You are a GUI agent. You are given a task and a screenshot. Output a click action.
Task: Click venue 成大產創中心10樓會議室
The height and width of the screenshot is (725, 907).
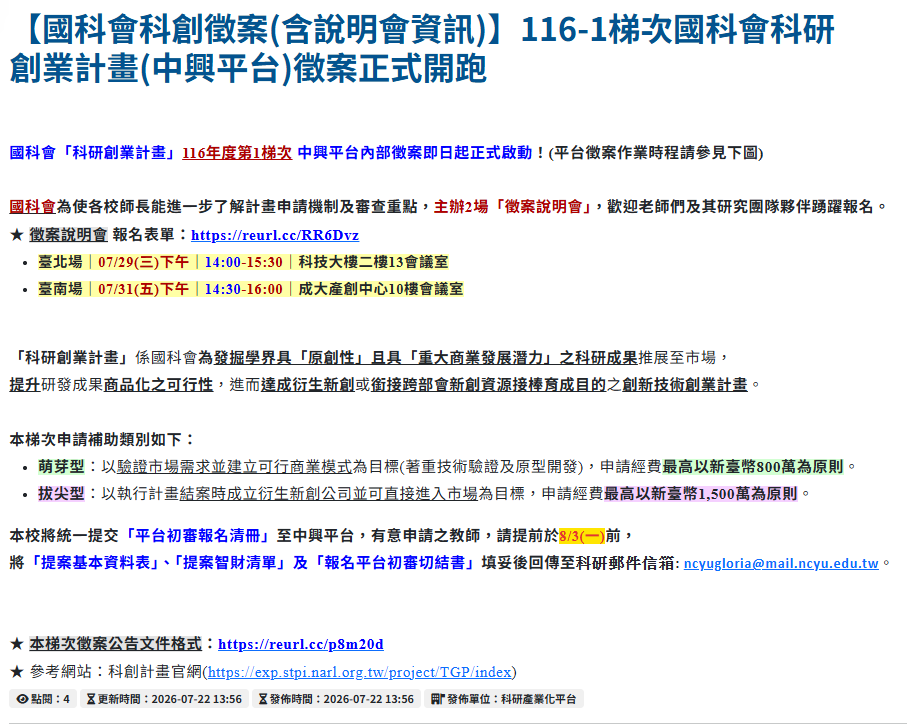tap(381, 289)
